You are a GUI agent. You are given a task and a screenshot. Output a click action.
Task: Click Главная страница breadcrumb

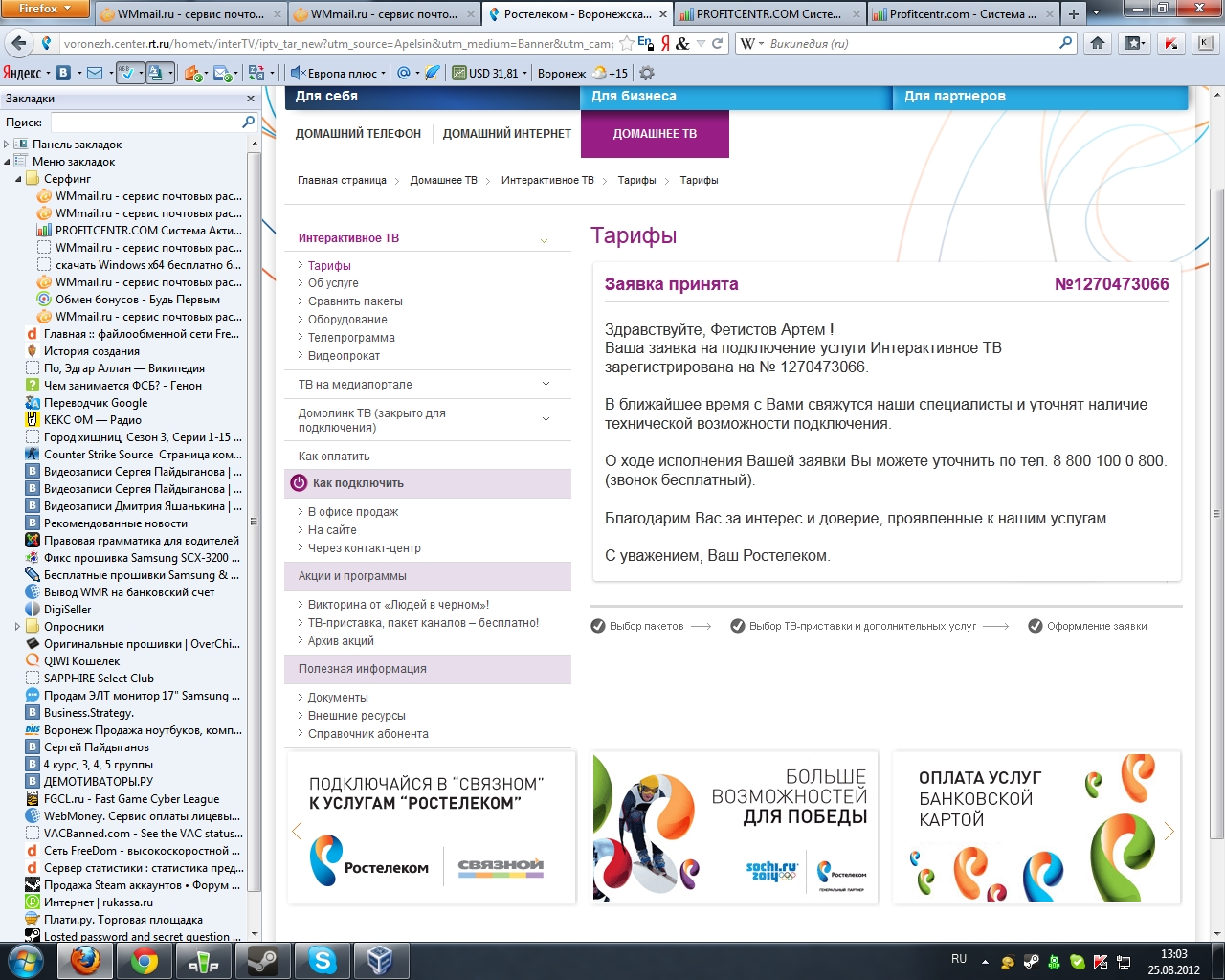(x=342, y=180)
